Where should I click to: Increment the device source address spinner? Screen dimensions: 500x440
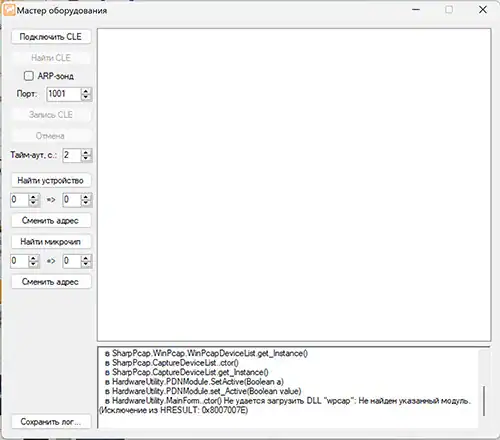pyautogui.click(x=33, y=197)
